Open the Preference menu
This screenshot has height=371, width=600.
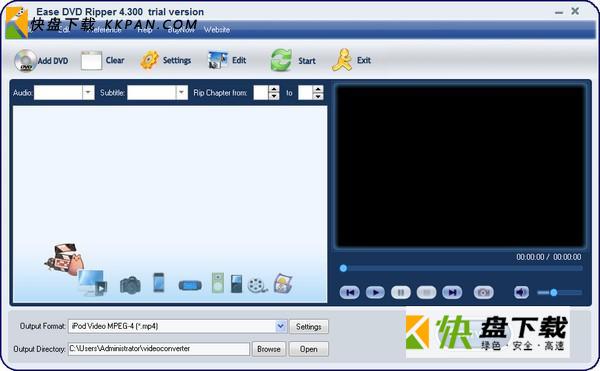pyautogui.click(x=104, y=30)
